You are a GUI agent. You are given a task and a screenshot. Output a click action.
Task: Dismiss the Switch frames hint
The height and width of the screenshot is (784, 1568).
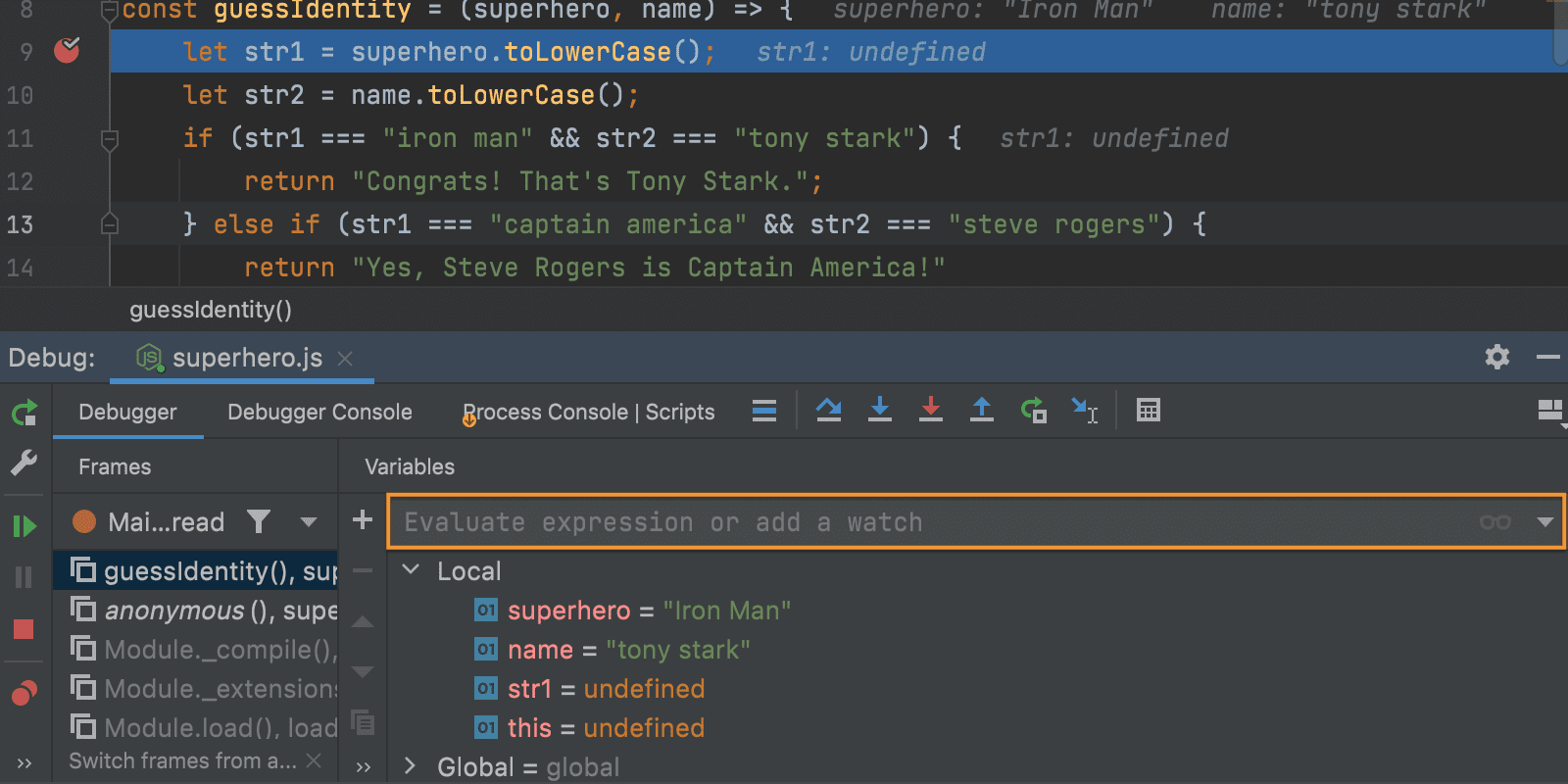[x=314, y=760]
